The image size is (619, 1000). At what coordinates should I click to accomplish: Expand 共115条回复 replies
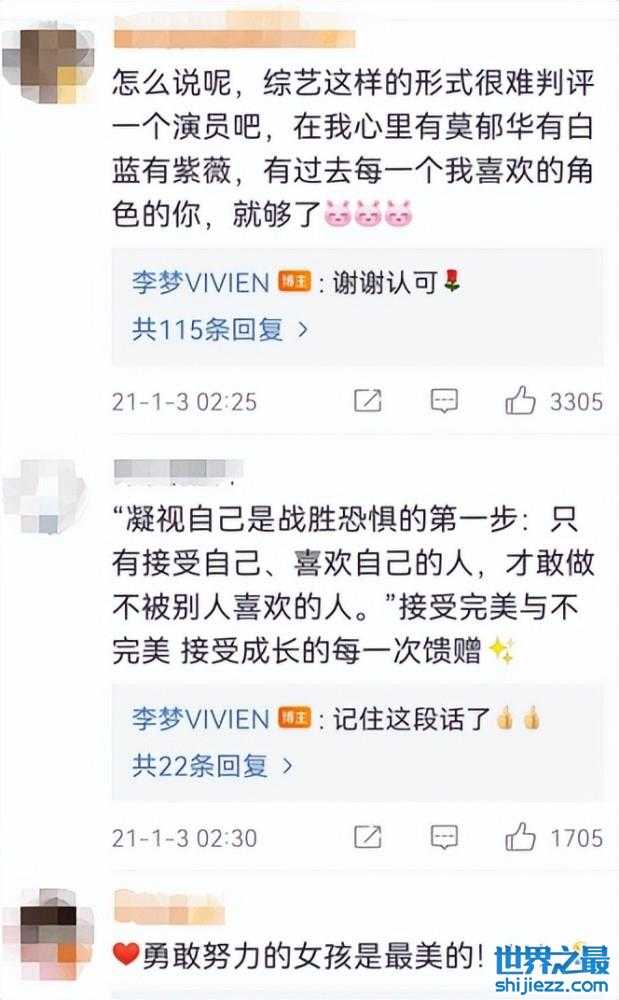coord(220,329)
